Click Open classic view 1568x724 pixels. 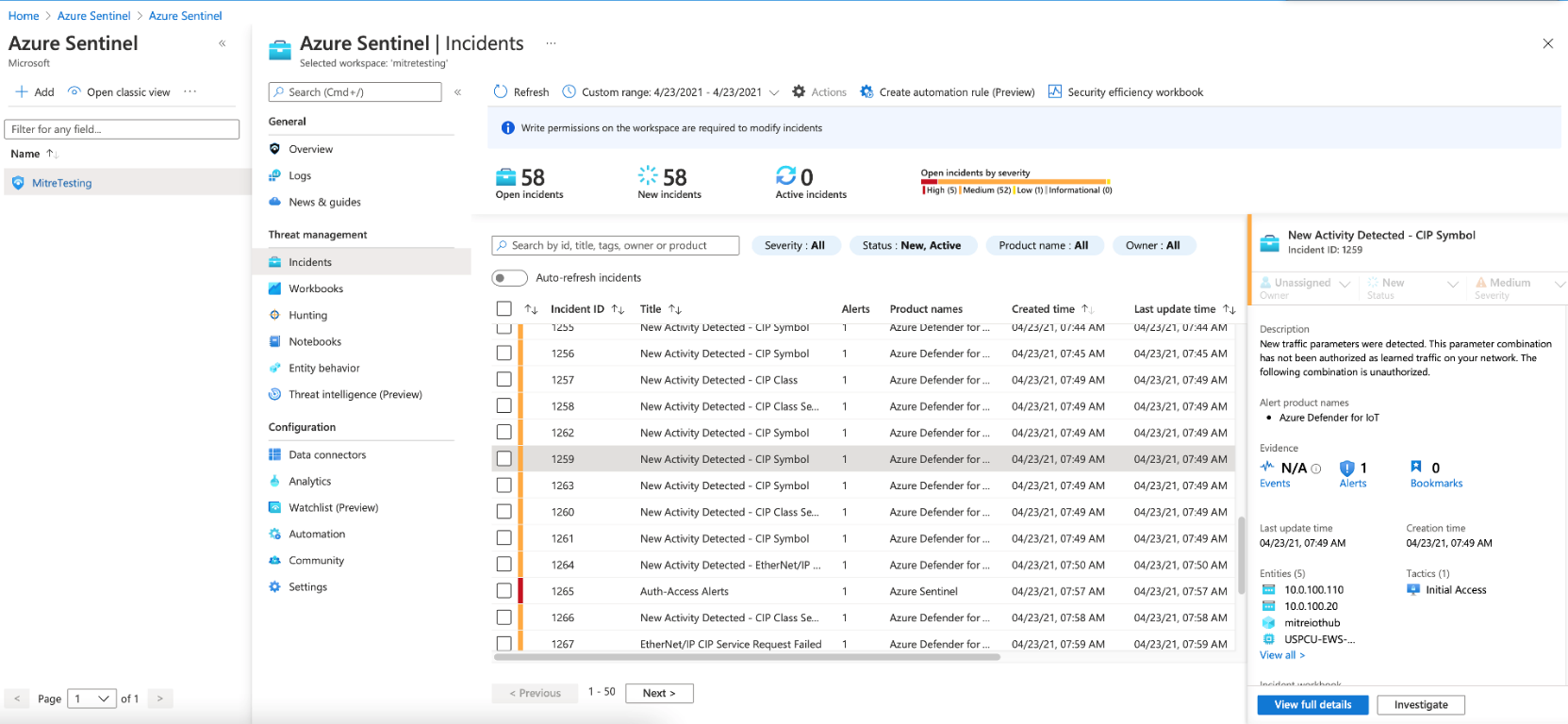[121, 92]
